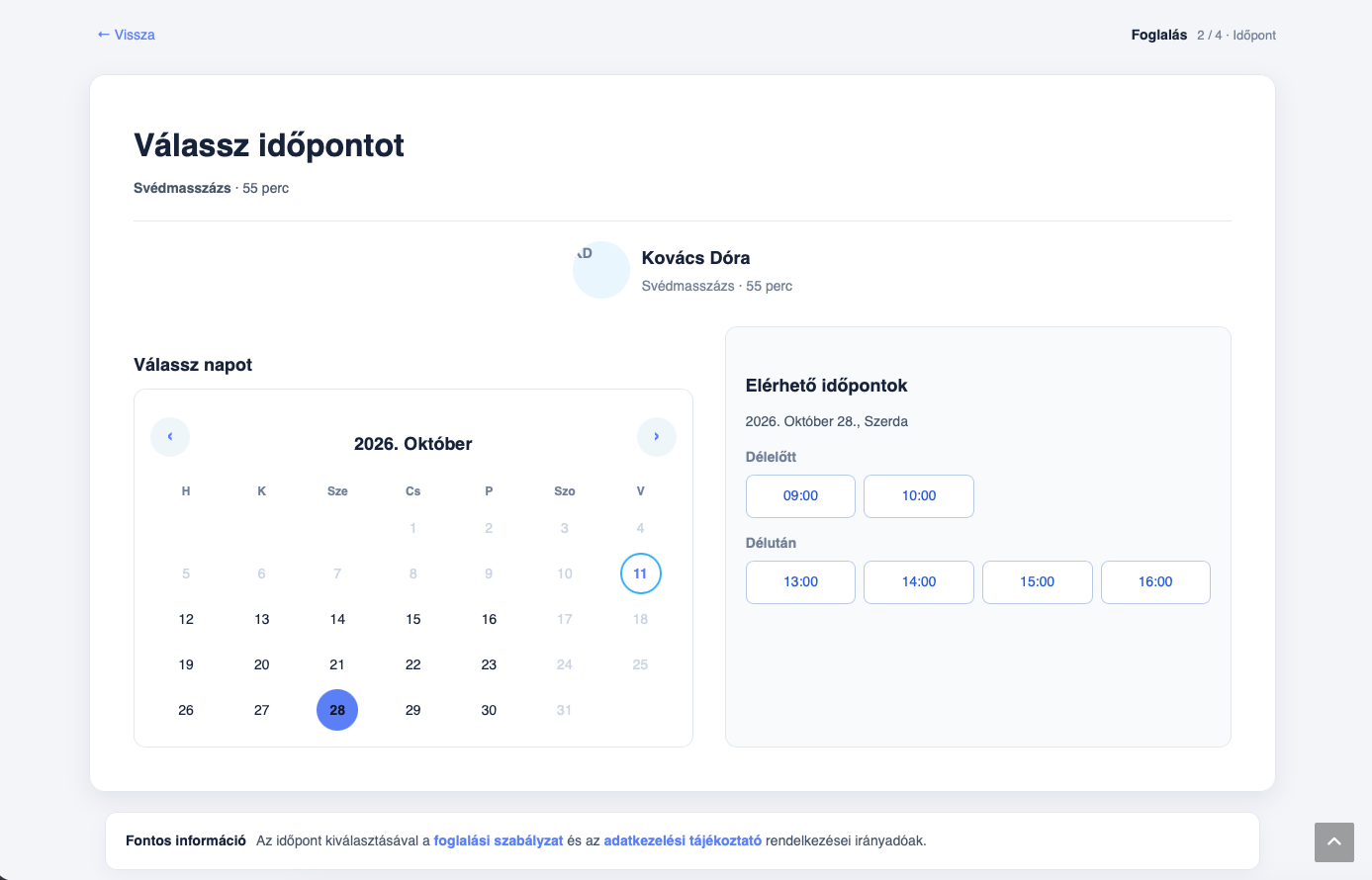Click the 'Kovács Dóra' name
The height and width of the screenshot is (880, 1372).
pyautogui.click(x=696, y=258)
